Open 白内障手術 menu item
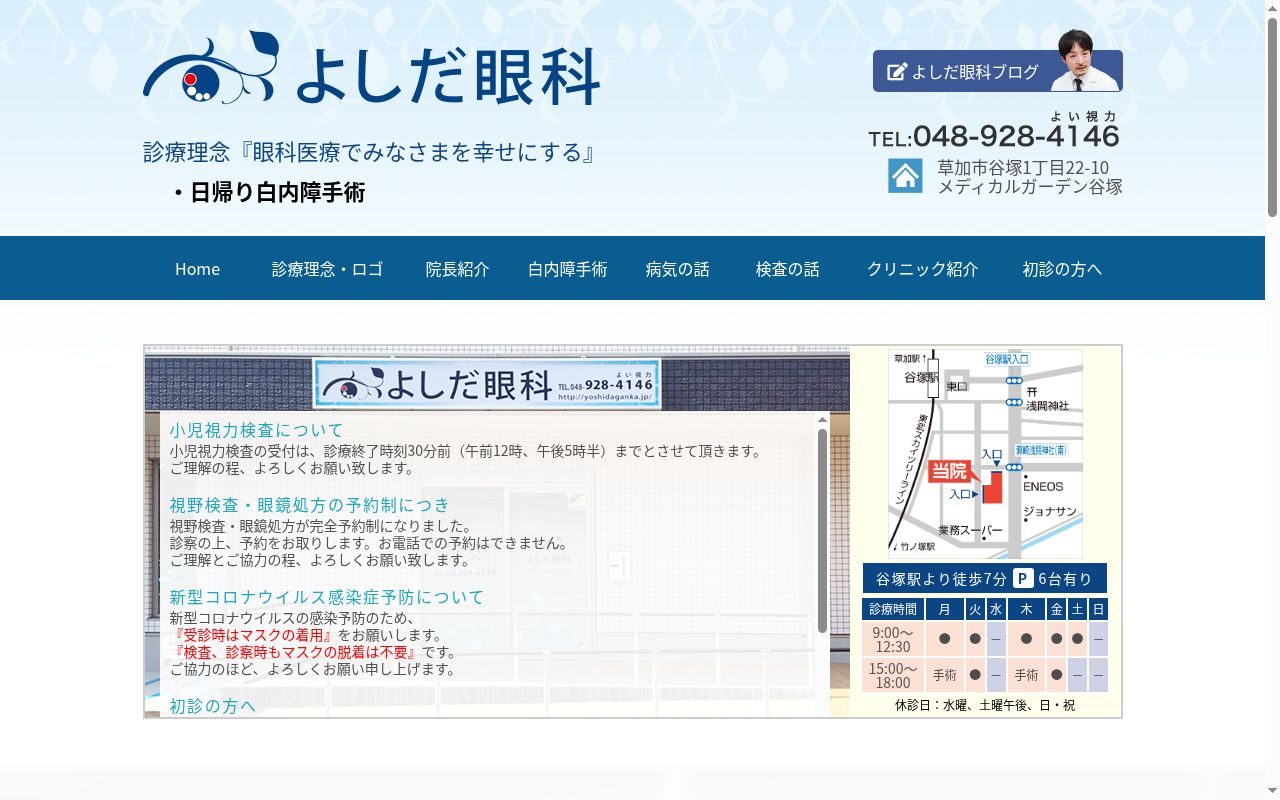Viewport: 1280px width, 800px height. (x=567, y=269)
